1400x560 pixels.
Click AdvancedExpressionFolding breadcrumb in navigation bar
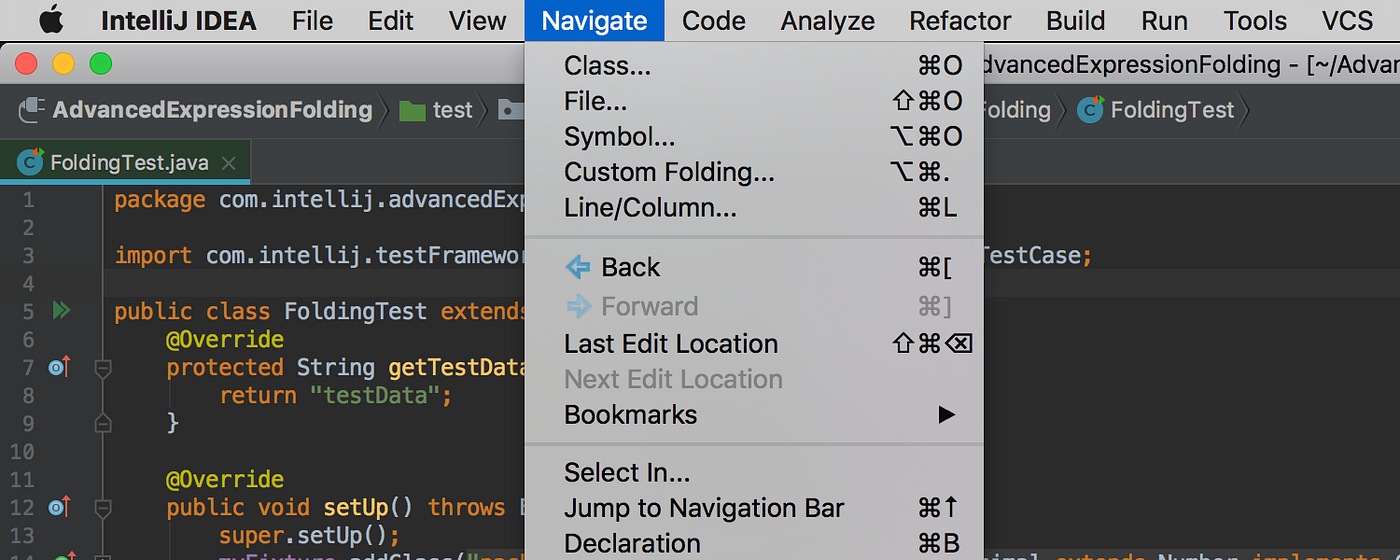click(212, 110)
